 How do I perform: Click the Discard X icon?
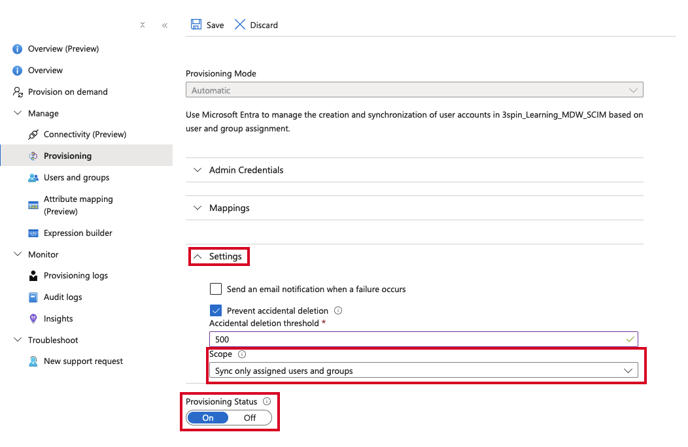[240, 25]
